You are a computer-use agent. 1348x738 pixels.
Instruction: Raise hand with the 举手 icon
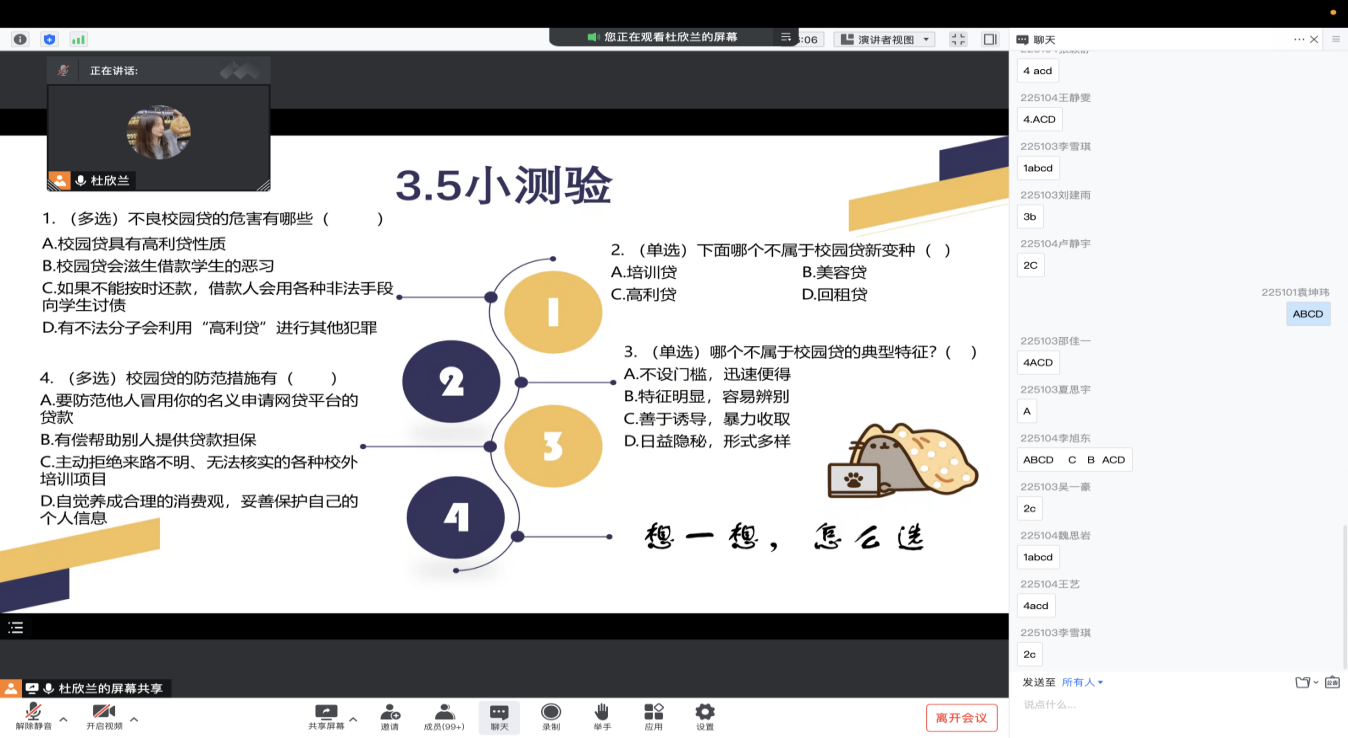point(602,714)
